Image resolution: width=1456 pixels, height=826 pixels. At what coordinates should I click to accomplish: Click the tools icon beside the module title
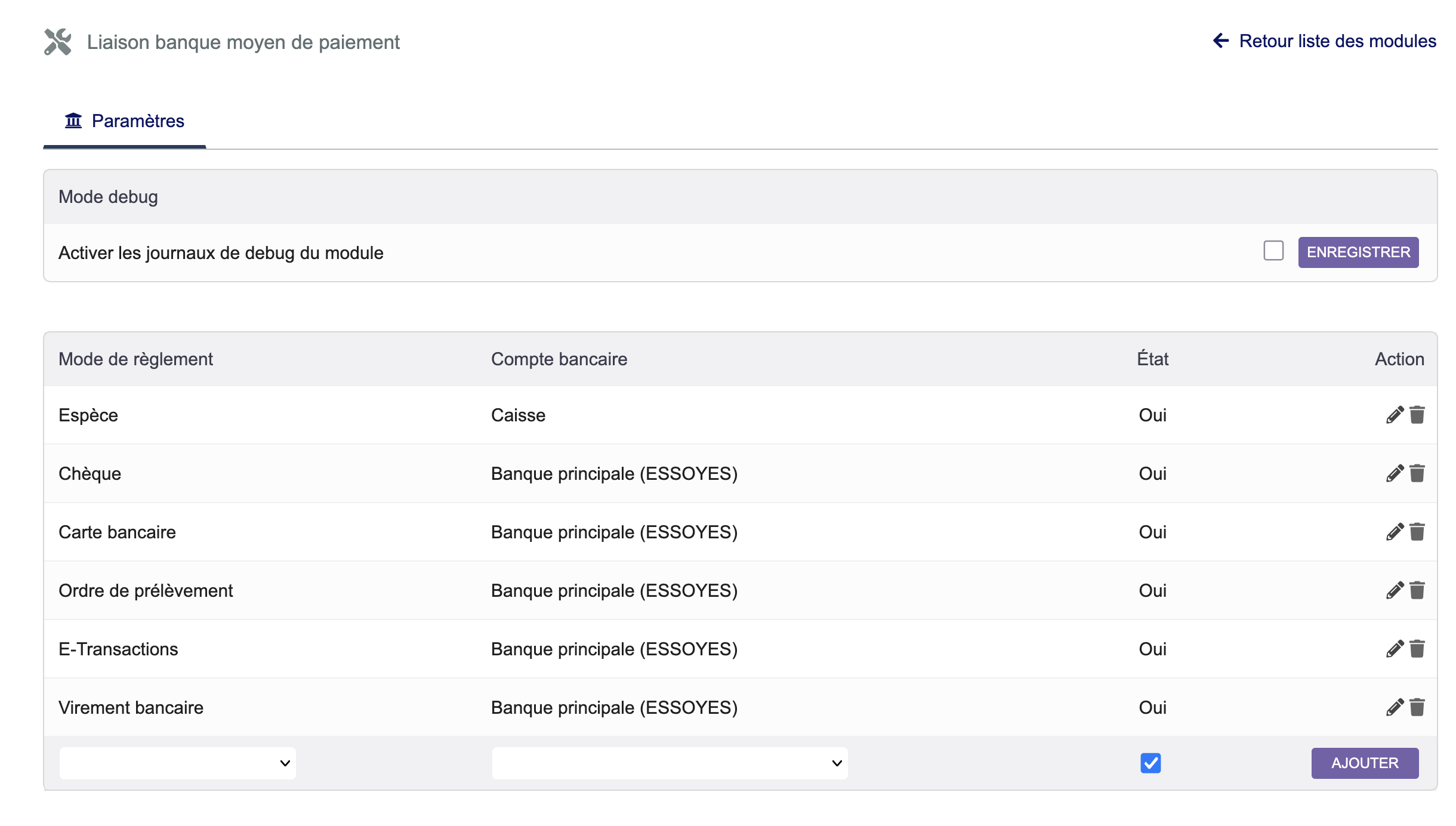pos(58,42)
